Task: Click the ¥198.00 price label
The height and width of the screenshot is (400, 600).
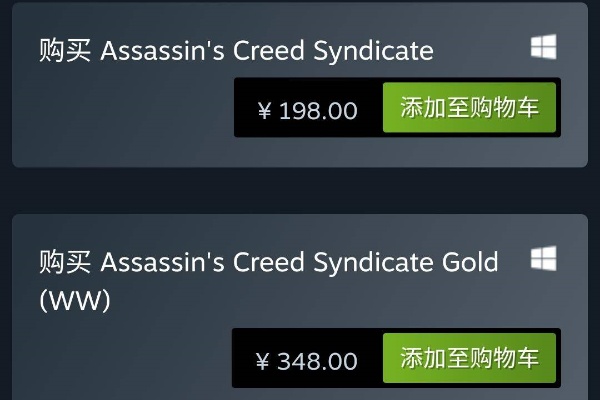Action: [x=308, y=110]
